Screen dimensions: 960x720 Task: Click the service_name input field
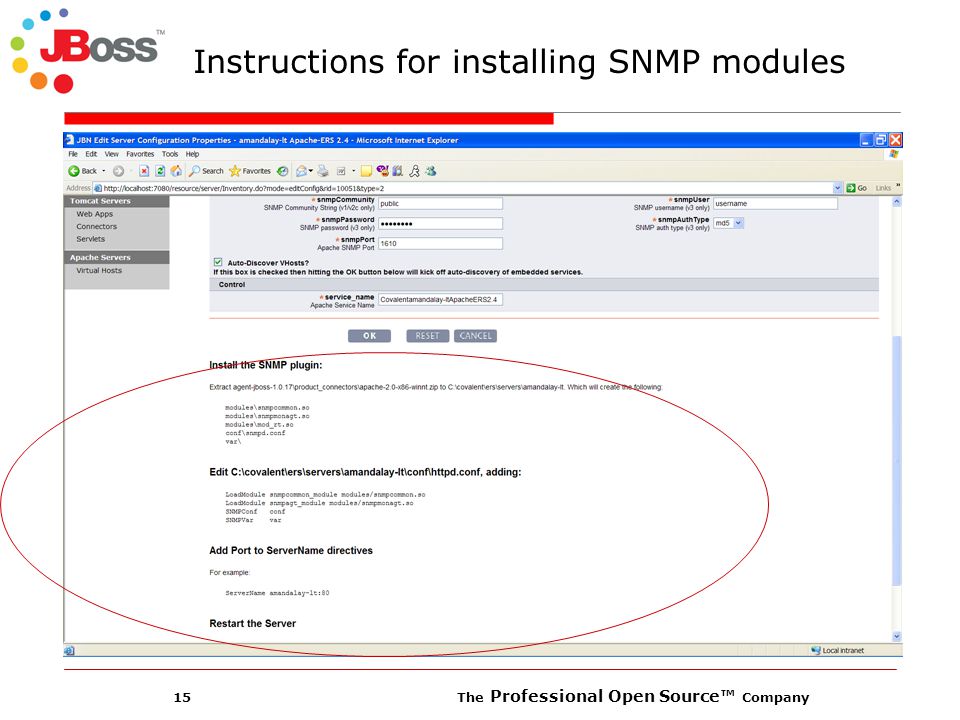pos(440,299)
